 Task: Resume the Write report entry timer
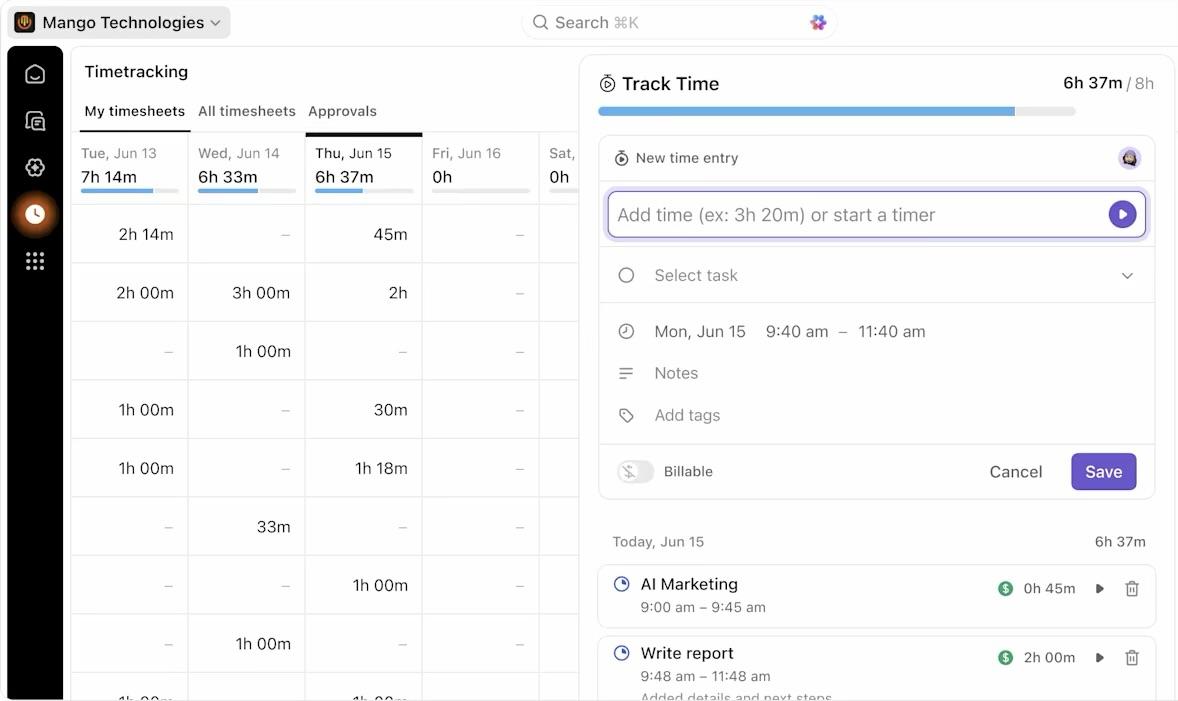pyautogui.click(x=1100, y=658)
